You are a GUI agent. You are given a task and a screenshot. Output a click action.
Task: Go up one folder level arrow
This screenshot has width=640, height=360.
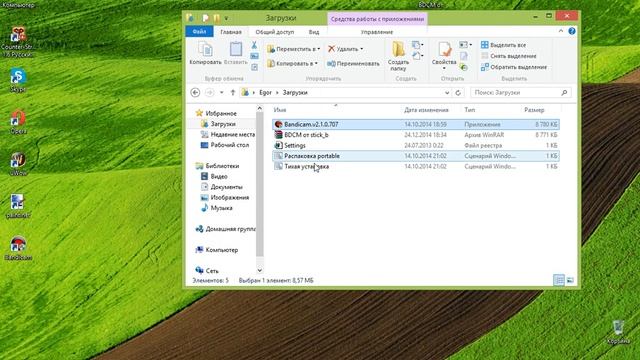[x=233, y=93]
